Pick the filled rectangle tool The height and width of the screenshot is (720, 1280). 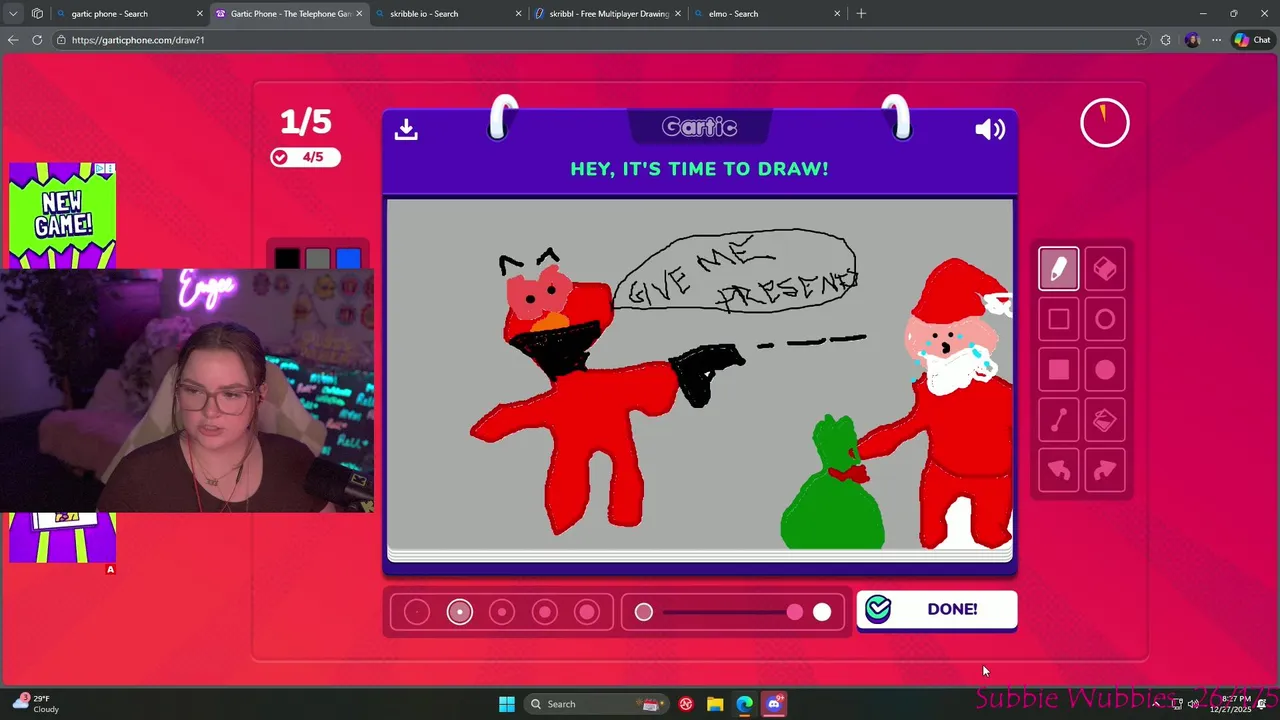[1058, 370]
